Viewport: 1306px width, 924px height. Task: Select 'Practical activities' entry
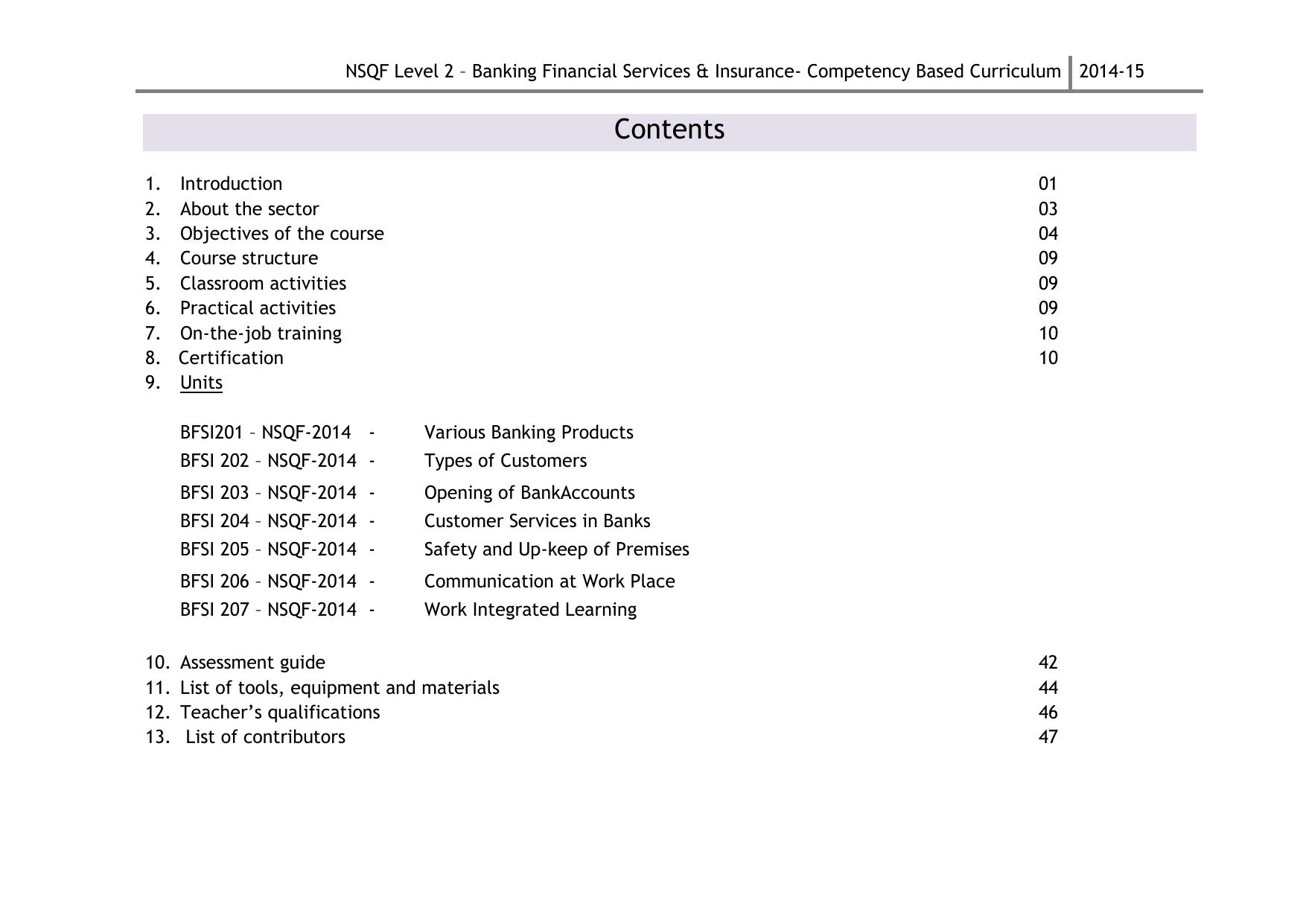(258, 308)
